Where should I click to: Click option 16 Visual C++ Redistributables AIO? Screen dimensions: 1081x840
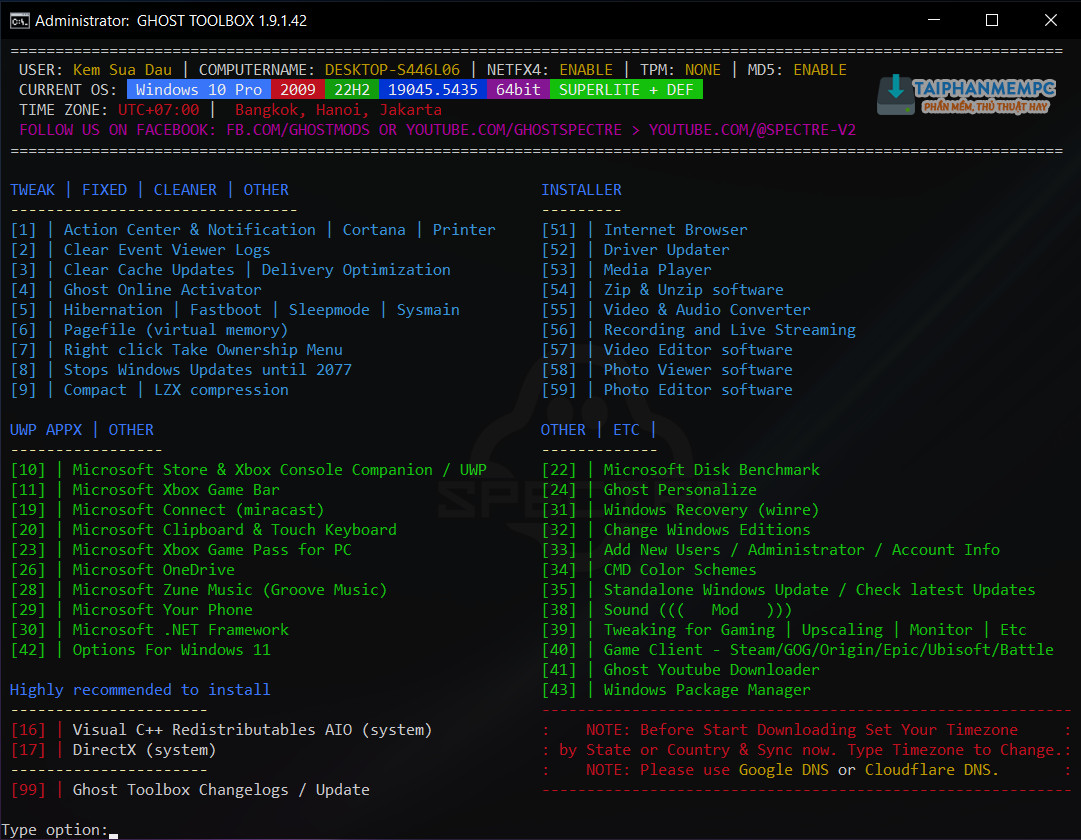[x=252, y=730]
